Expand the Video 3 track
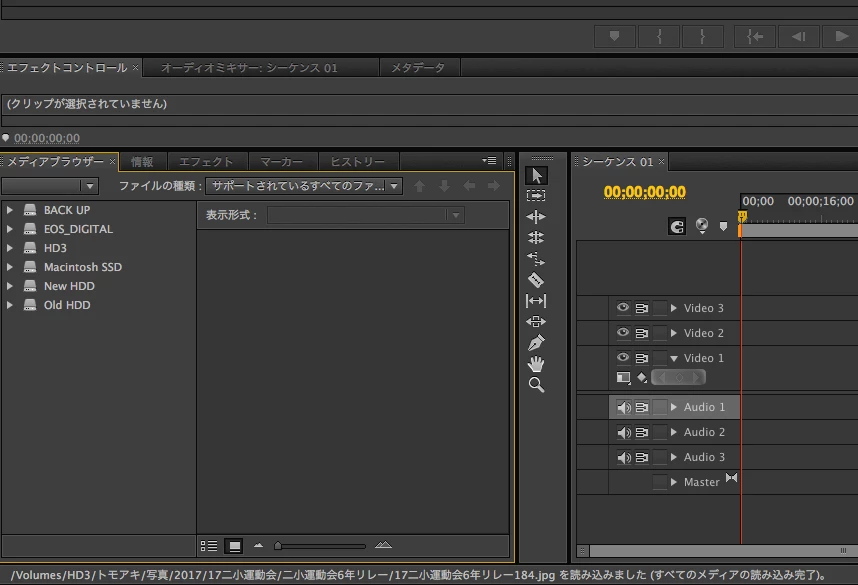 pos(674,308)
